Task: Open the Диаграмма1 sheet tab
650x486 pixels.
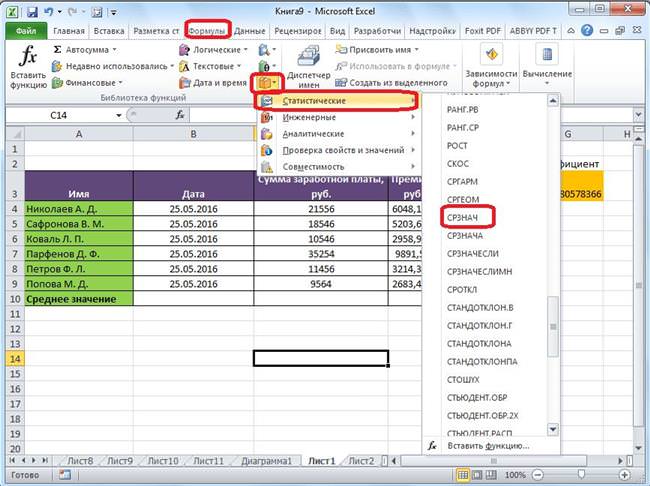Action: (266, 461)
